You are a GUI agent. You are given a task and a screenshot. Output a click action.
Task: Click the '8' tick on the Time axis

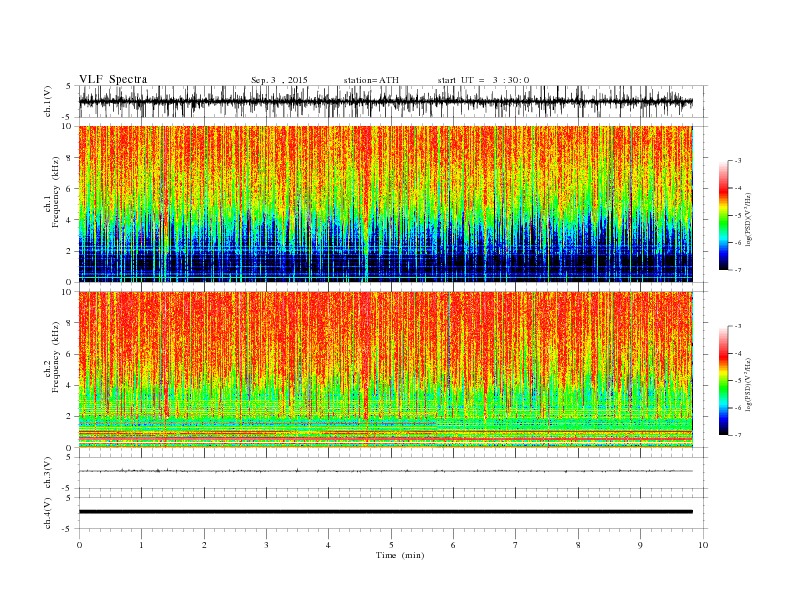pos(578,545)
